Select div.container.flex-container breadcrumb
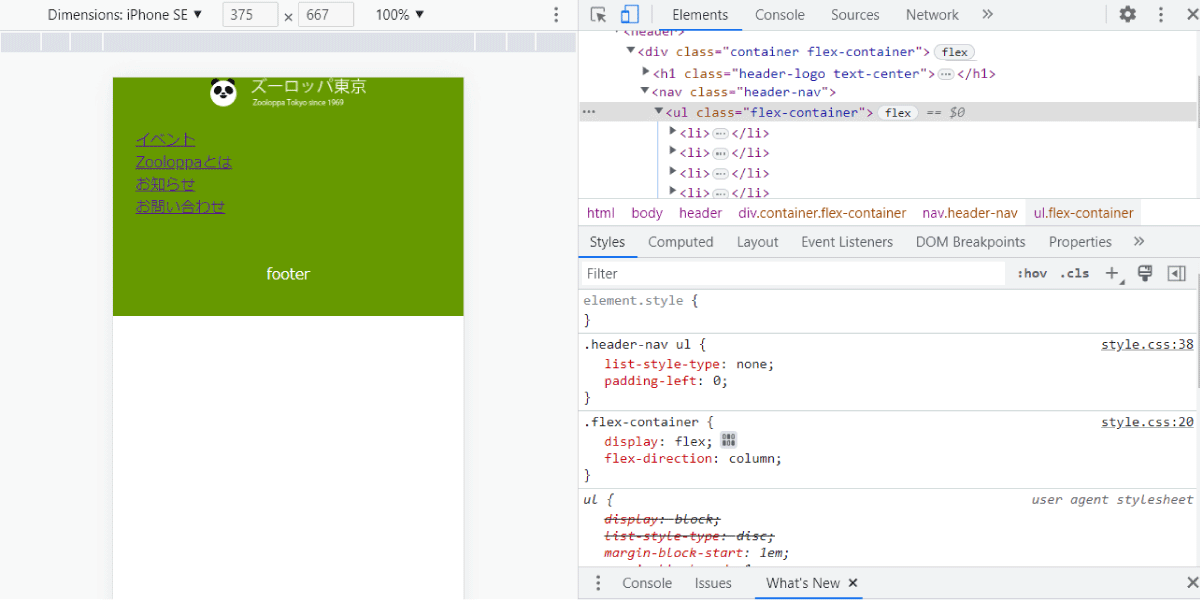The image size is (1200, 600). (822, 213)
